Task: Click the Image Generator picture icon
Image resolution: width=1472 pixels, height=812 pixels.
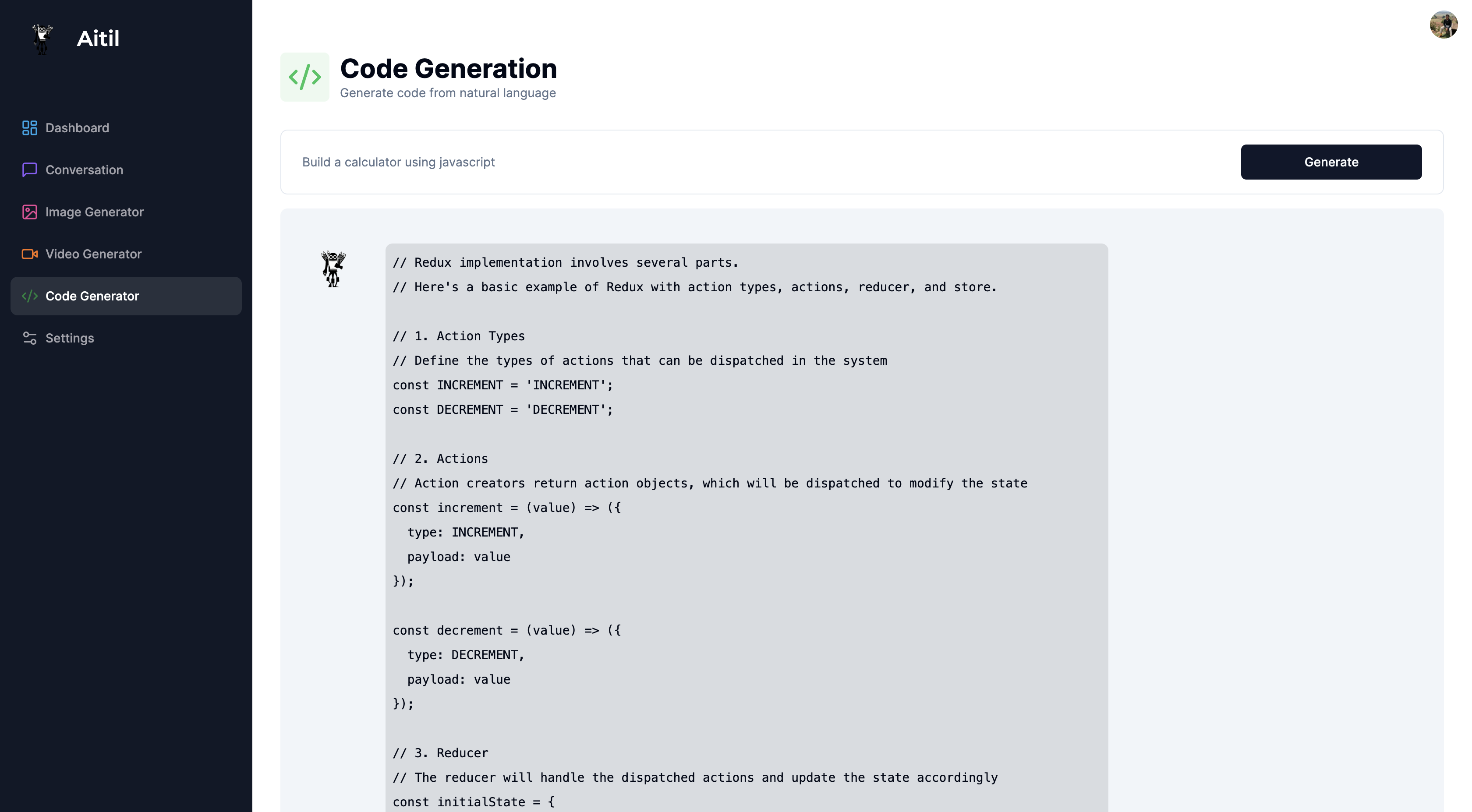Action: pos(30,212)
